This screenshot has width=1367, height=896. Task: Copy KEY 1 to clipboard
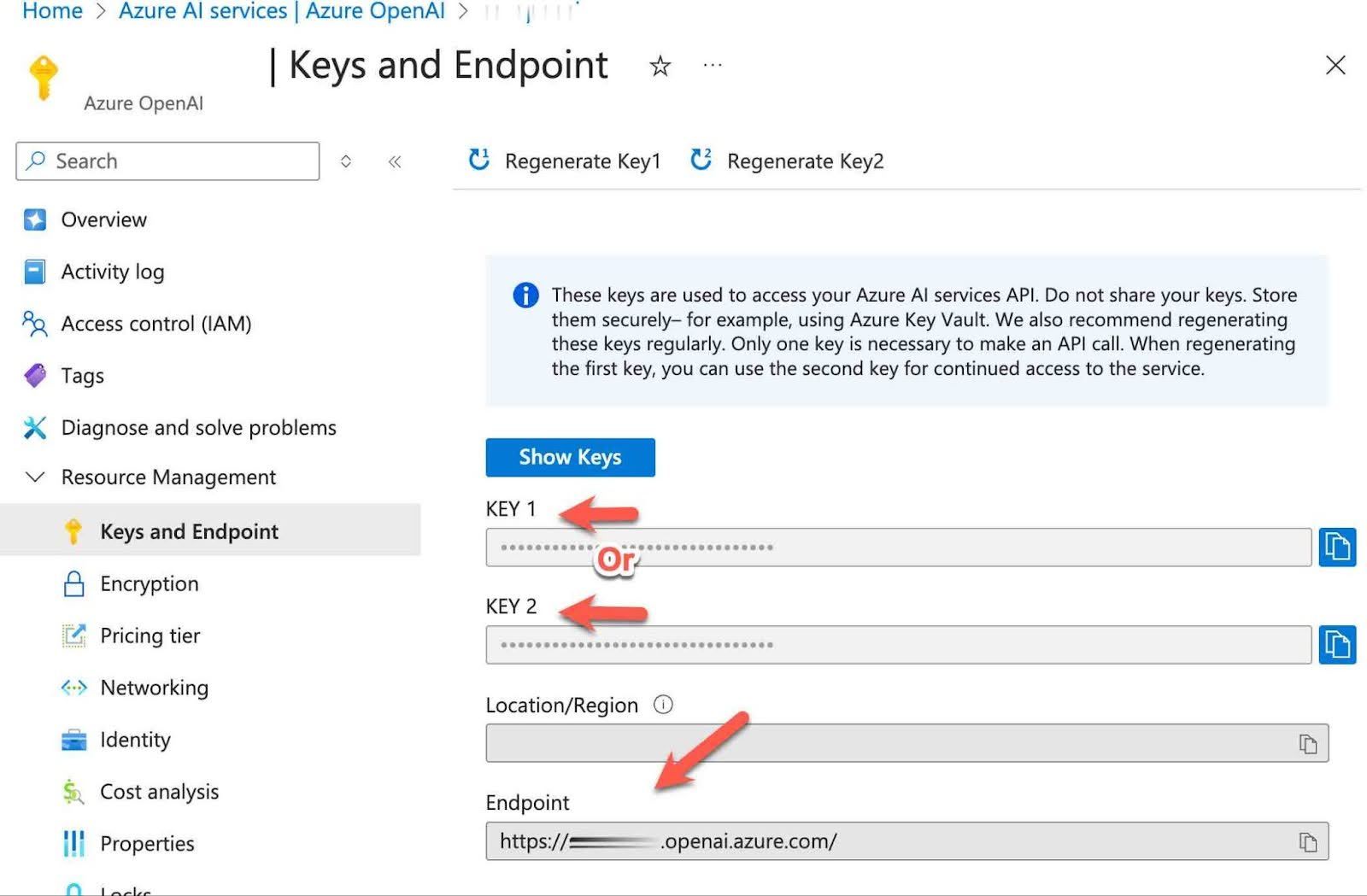click(1337, 547)
